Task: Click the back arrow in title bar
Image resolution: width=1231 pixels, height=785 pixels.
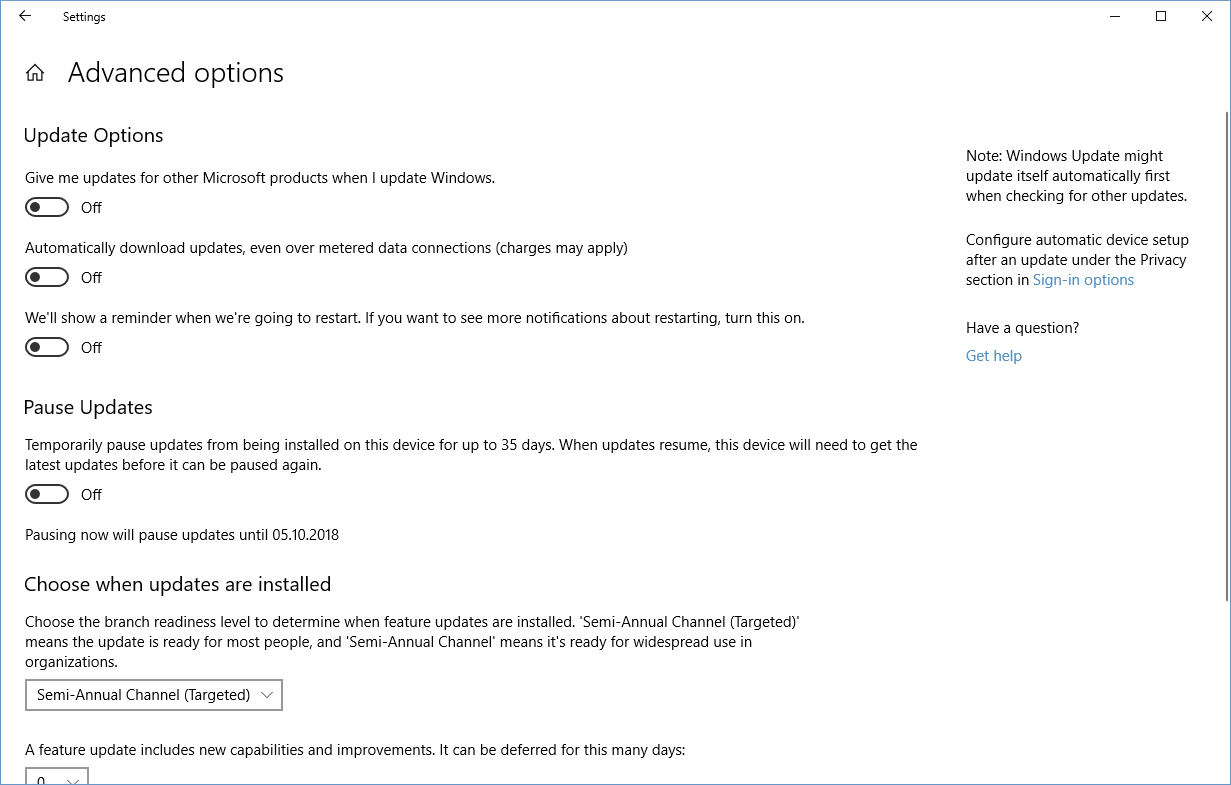Action: (x=25, y=16)
